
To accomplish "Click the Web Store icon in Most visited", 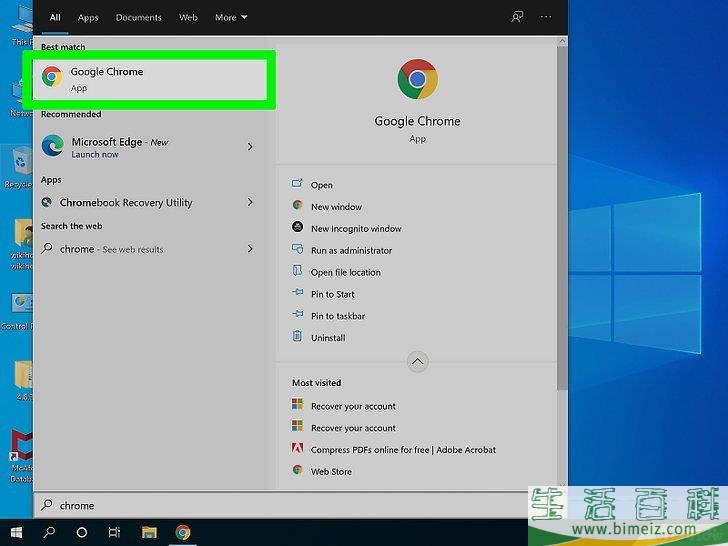I will [x=298, y=470].
